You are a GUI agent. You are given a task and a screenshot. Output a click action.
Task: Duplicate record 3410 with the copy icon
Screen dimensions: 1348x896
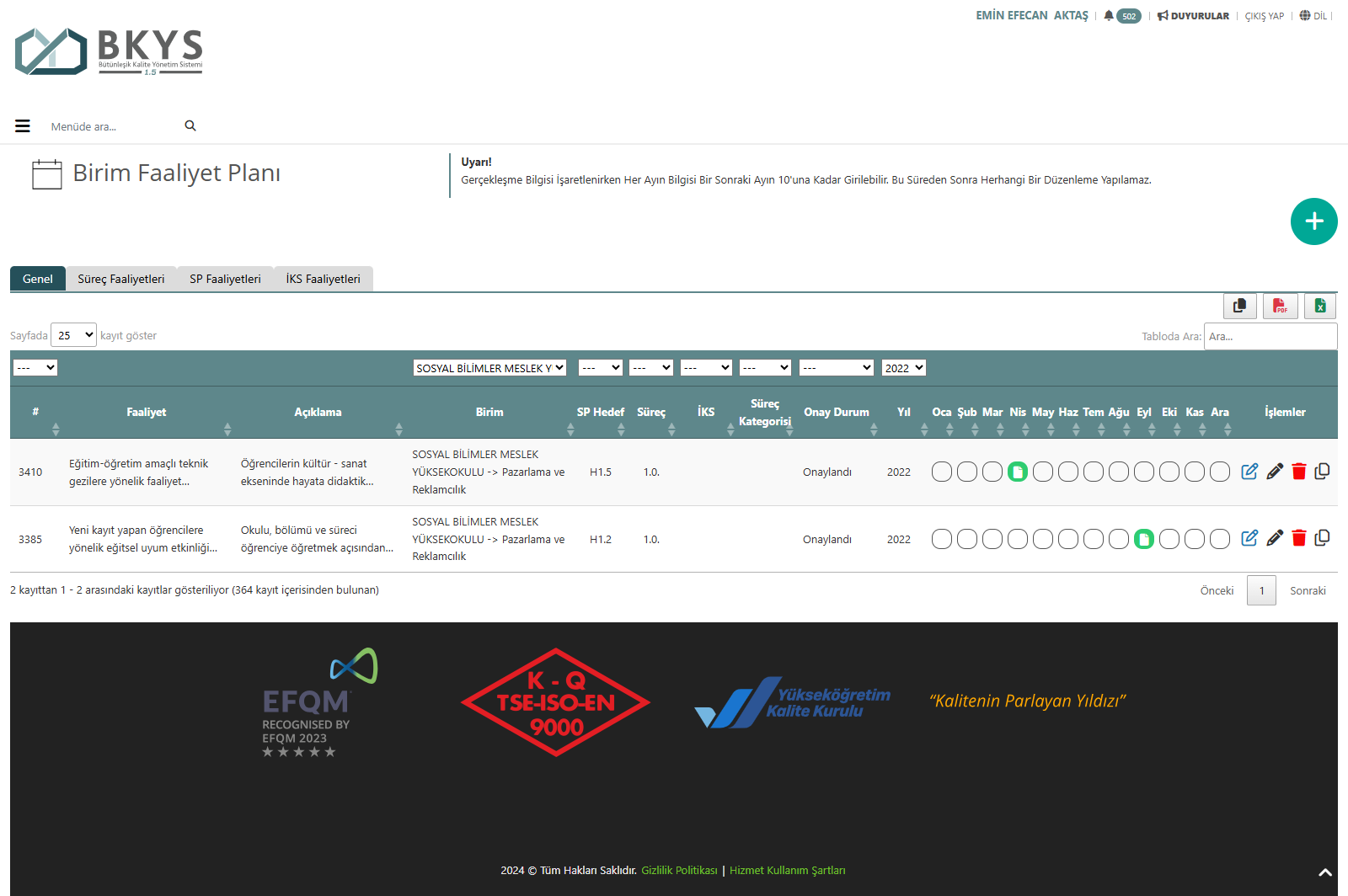1322,472
